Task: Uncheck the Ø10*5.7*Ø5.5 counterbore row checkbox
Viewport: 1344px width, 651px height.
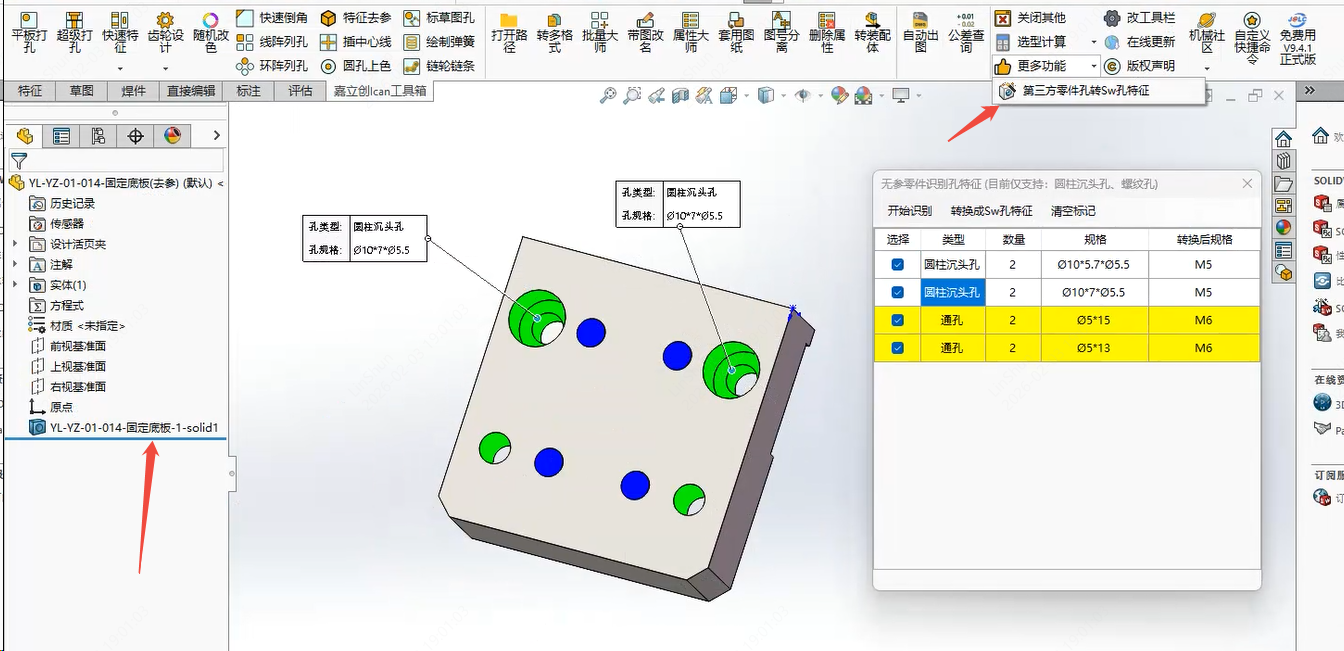Action: 897,265
